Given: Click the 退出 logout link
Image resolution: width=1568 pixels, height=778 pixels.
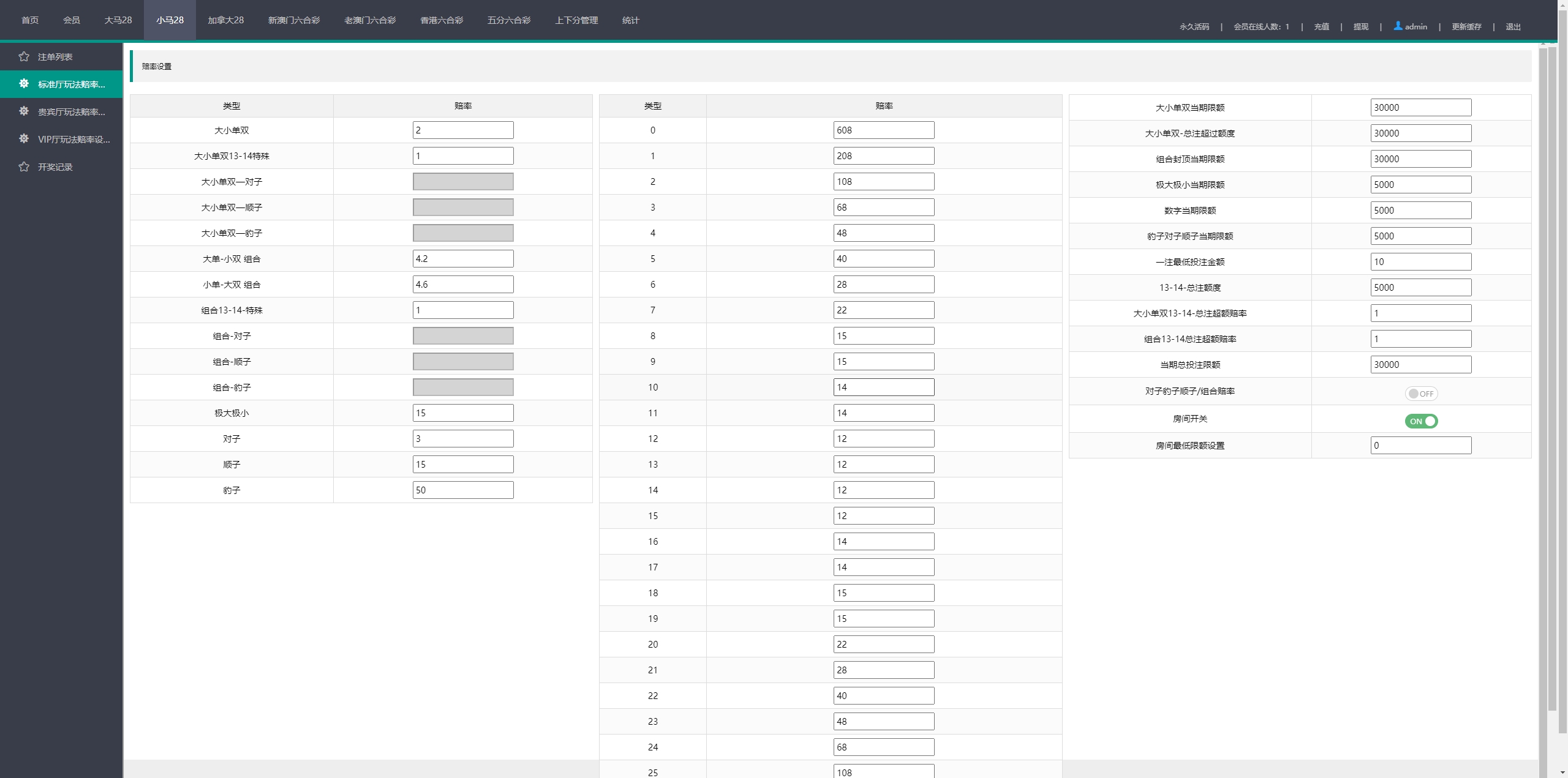Looking at the screenshot, I should pos(1513,26).
